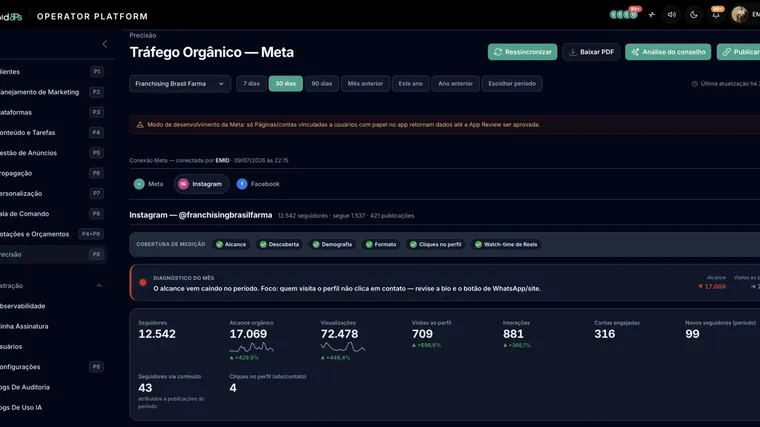Switch theme with the moon icon

pos(694,15)
